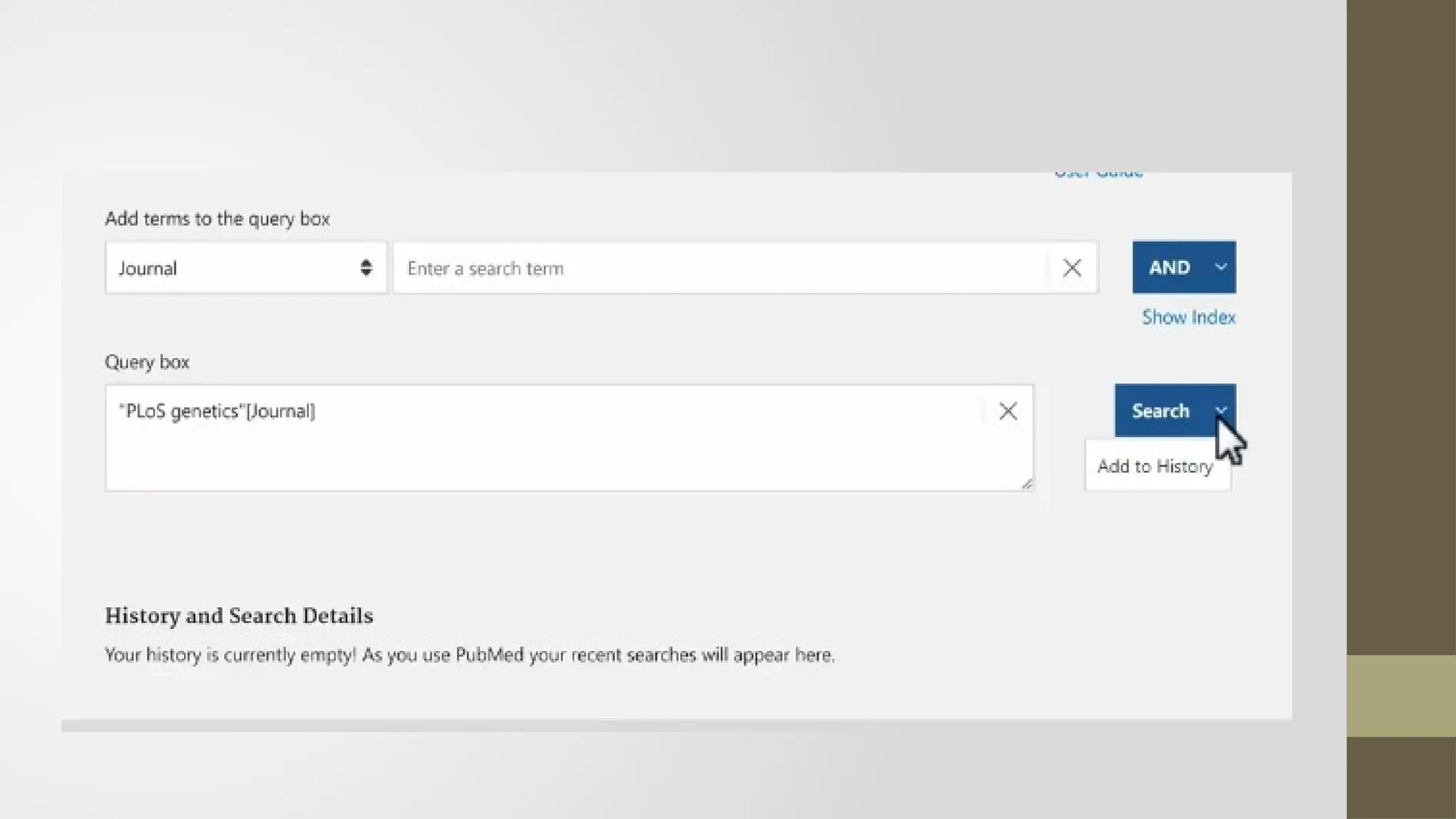This screenshot has height=819, width=1456.
Task: Click the light olive block in right stripe
Action: [x=1401, y=695]
